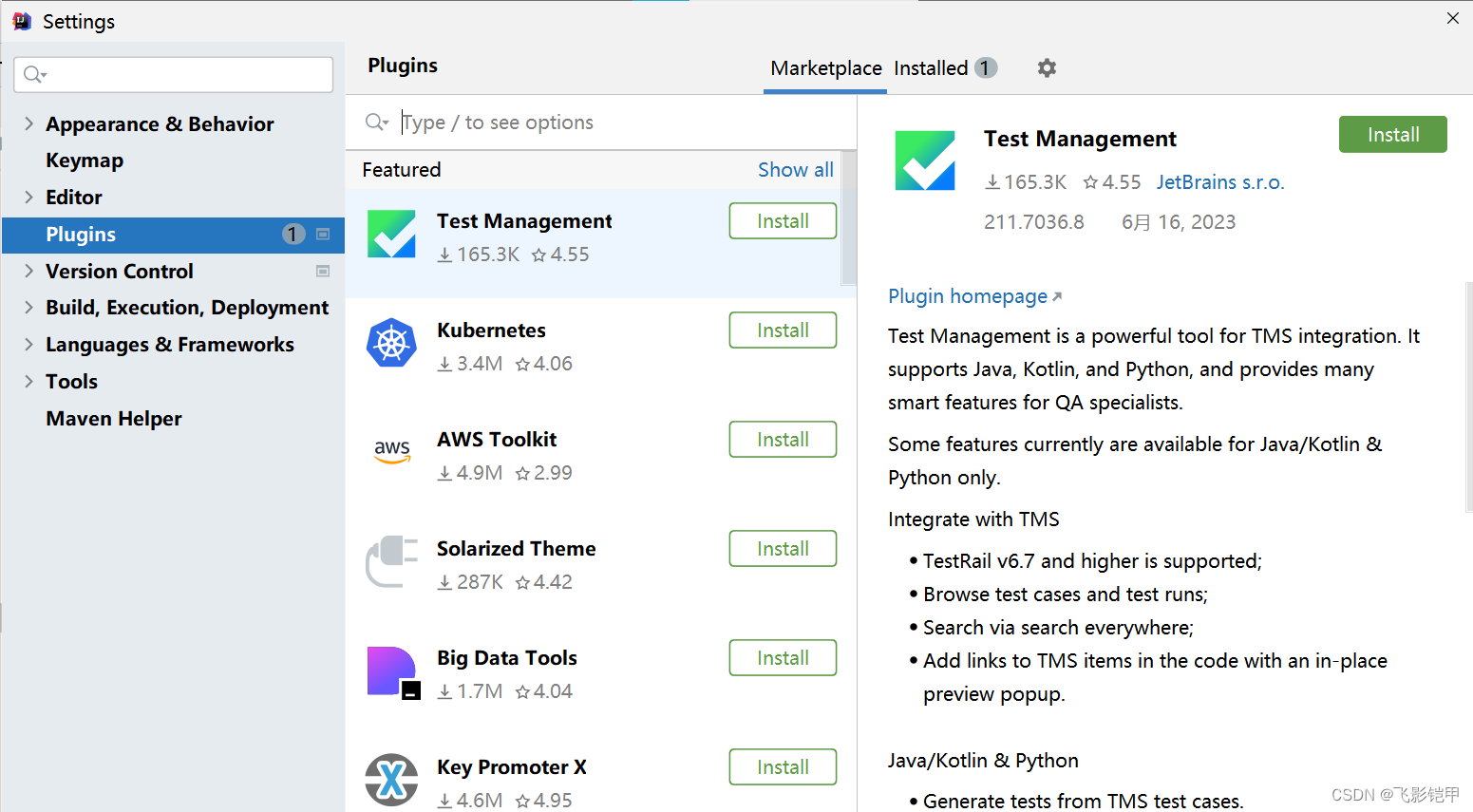Viewport: 1473px width, 812px height.
Task: Expand the Version Control node
Action: tap(28, 271)
